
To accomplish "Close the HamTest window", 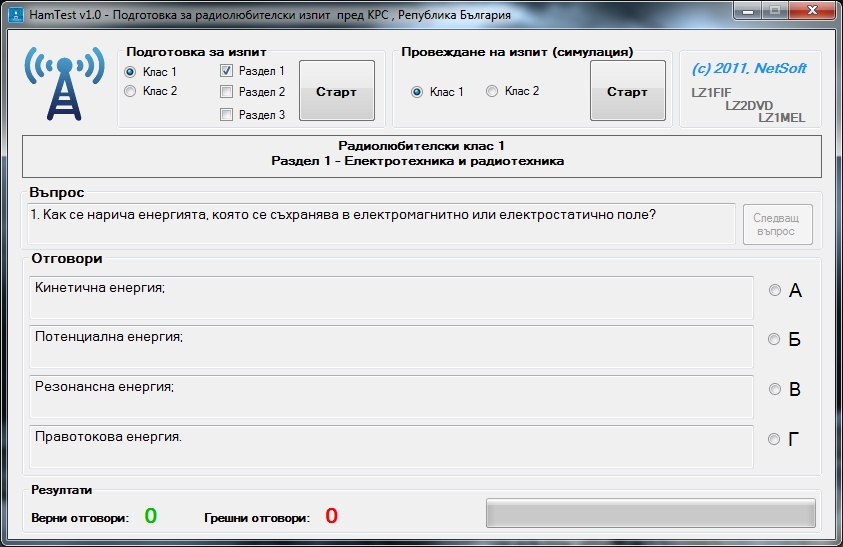I will click(x=812, y=10).
